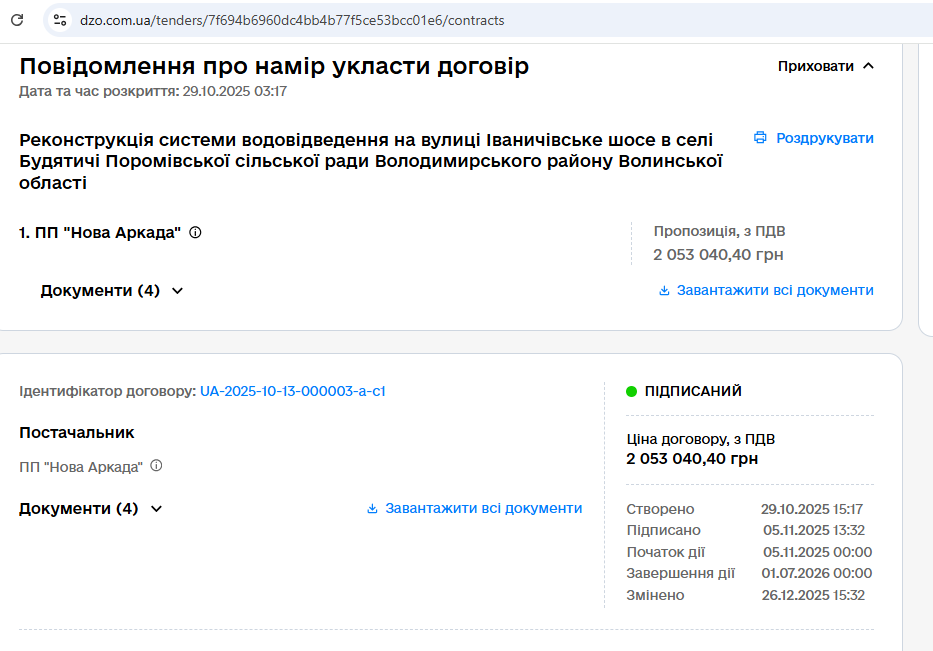The height and width of the screenshot is (651, 933).
Task: Click the printer icon beside Роздрукувати
Action: (x=760, y=138)
